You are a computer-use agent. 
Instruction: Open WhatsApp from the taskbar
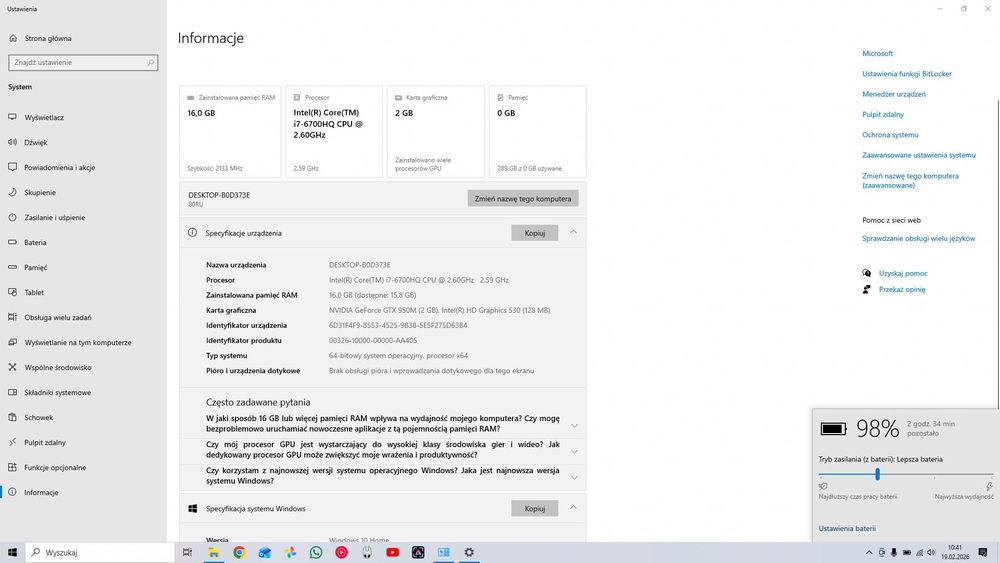316,552
